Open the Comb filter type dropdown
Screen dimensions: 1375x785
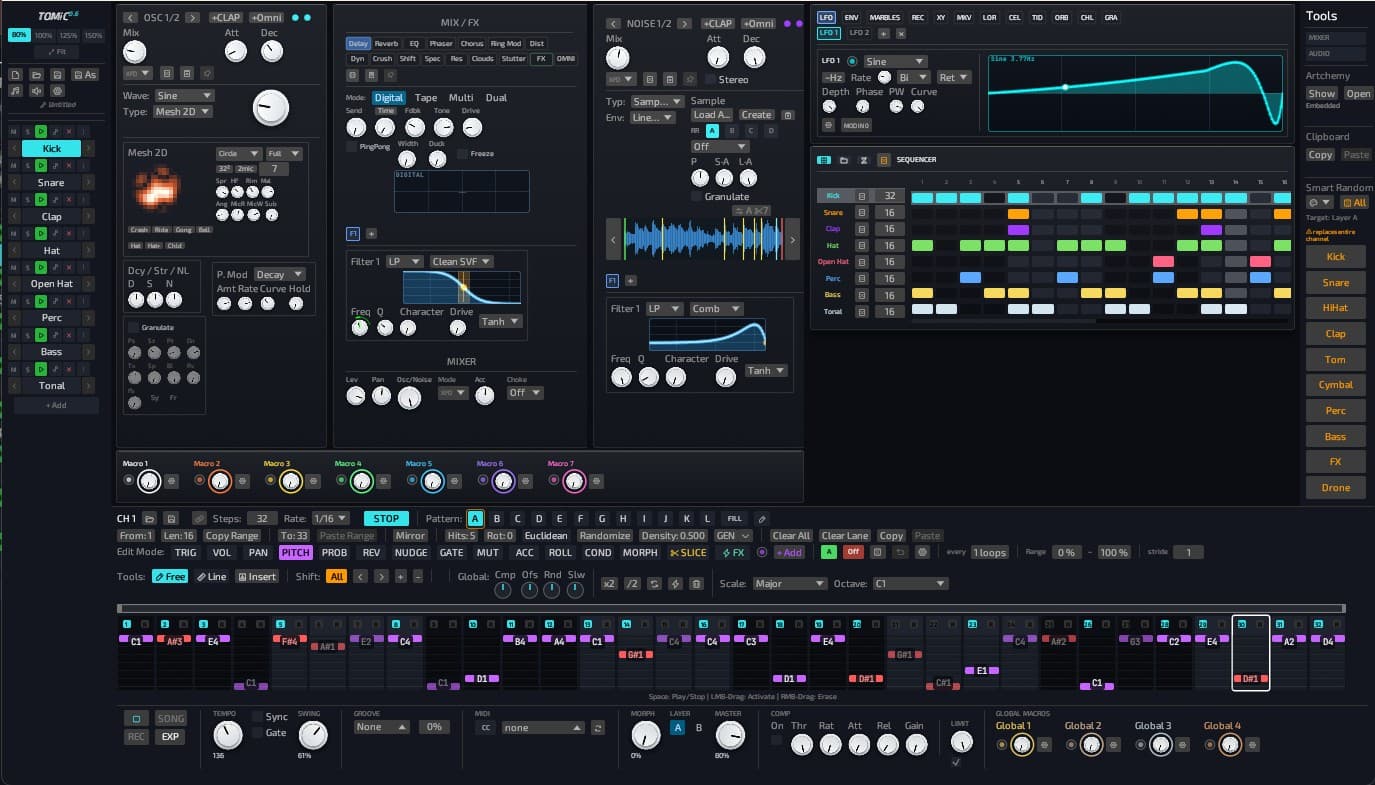tap(716, 309)
